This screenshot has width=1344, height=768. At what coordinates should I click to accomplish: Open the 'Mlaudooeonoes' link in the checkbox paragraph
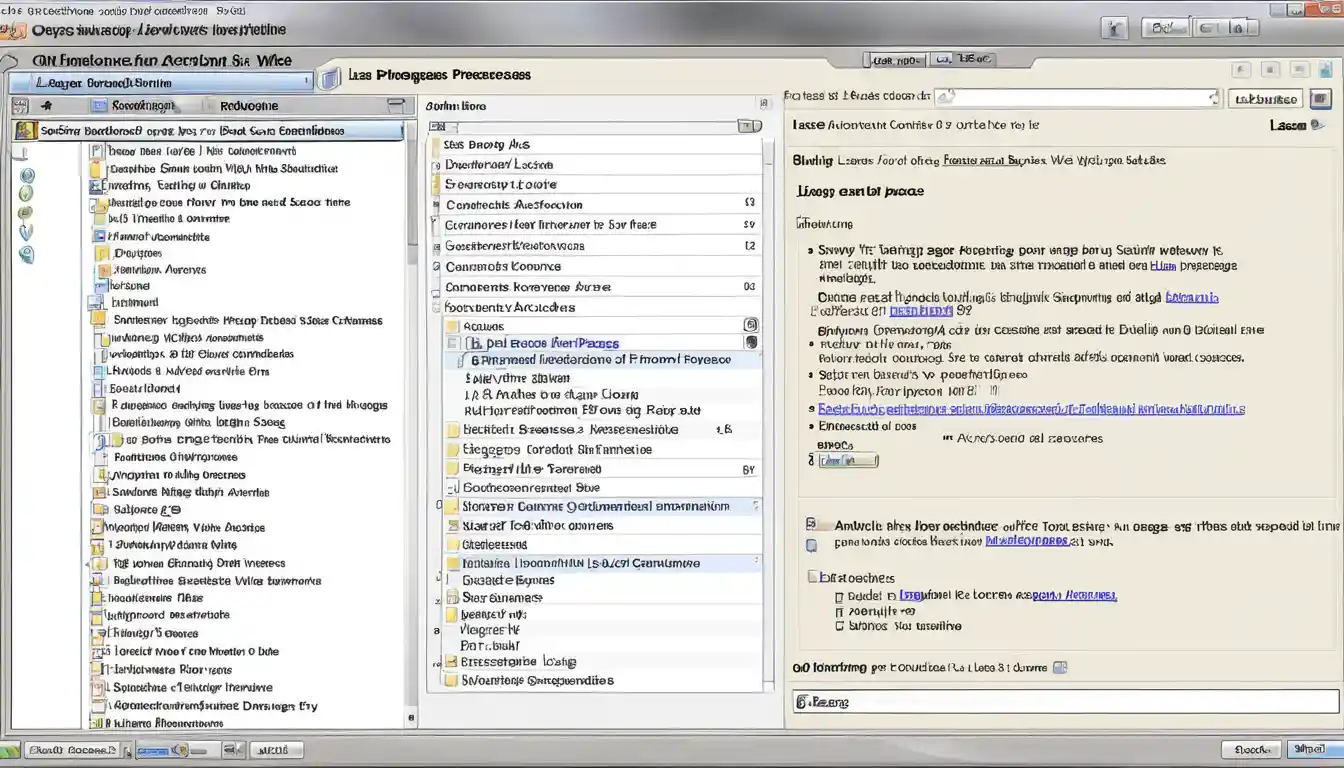tap(1027, 540)
